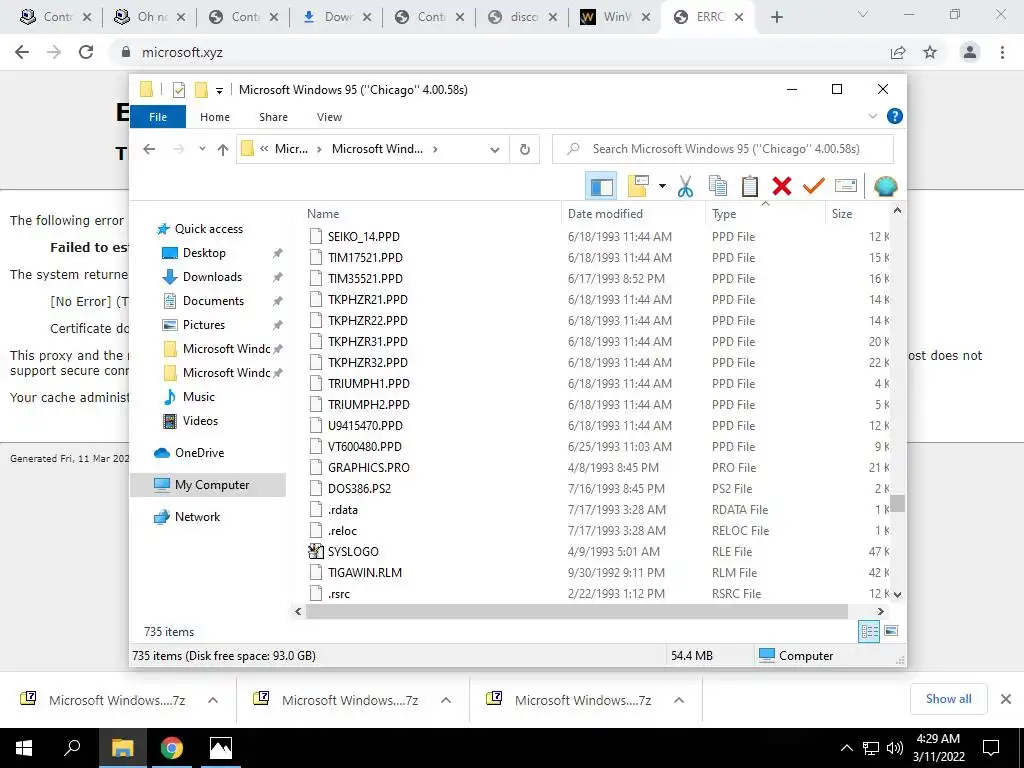
Task: Click Show all downloads button
Action: [948, 699]
